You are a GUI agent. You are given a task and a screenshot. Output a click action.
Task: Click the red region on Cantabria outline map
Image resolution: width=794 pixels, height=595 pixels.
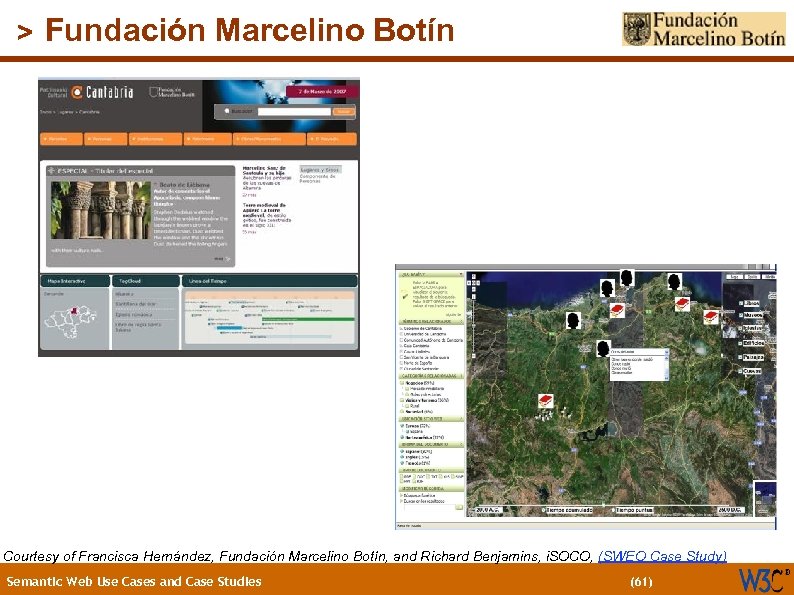tap(74, 310)
